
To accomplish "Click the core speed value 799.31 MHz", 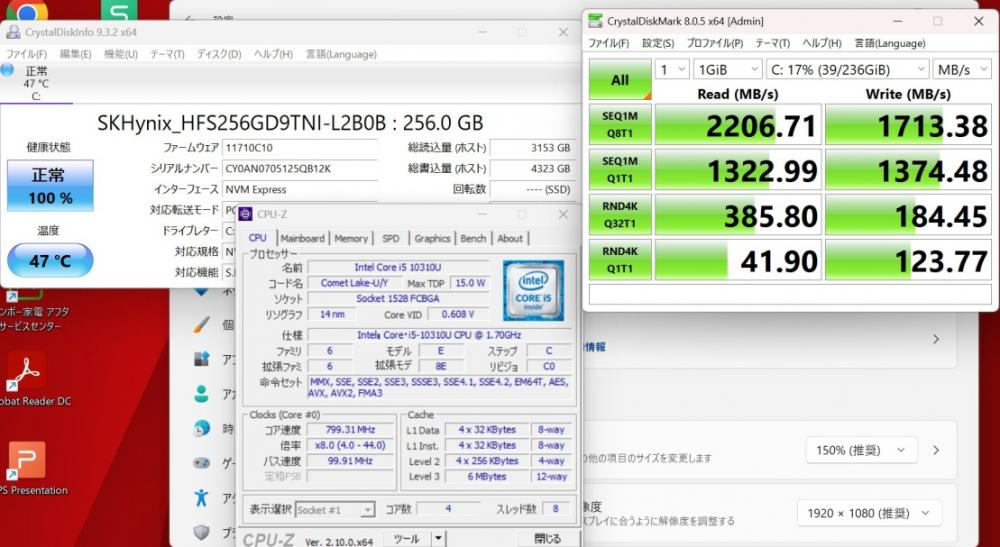I will click(349, 430).
